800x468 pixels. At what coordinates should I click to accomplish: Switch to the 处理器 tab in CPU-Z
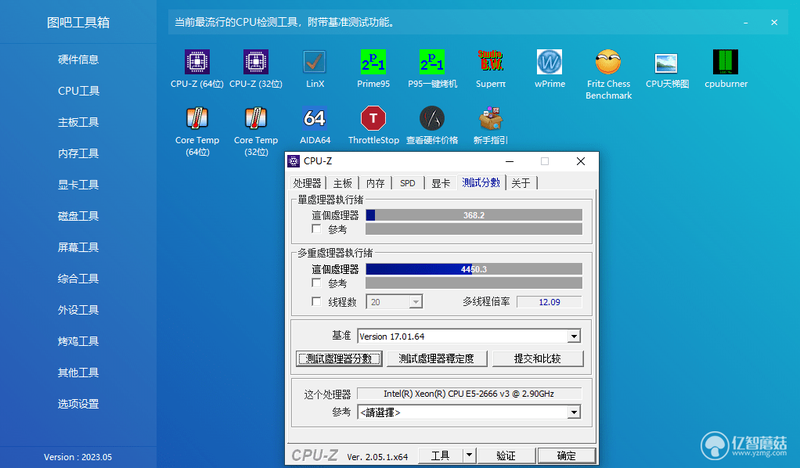click(307, 183)
